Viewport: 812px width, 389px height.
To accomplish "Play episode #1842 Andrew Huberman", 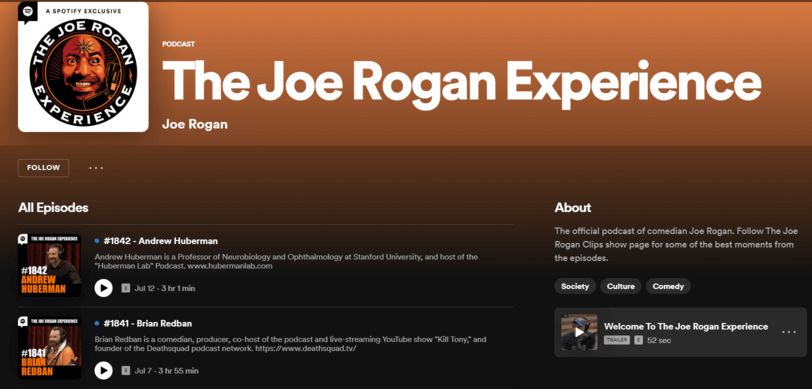I will click(104, 288).
